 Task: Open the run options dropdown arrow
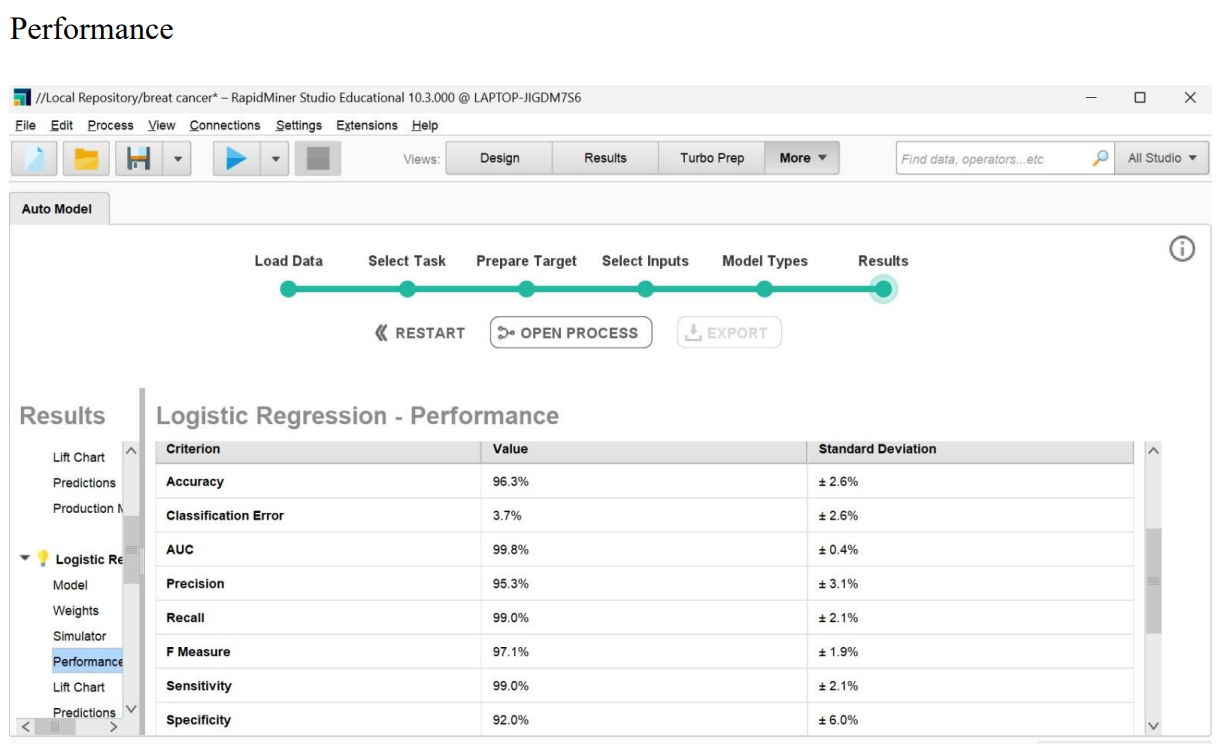point(275,158)
